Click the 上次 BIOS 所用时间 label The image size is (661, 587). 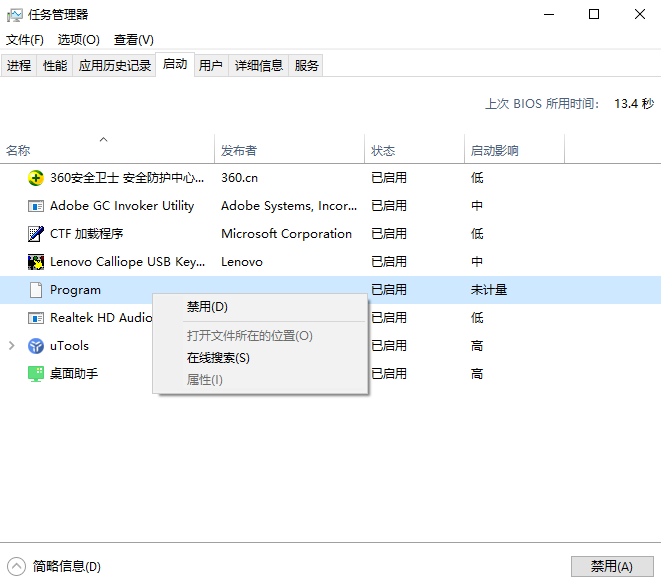click(542, 104)
